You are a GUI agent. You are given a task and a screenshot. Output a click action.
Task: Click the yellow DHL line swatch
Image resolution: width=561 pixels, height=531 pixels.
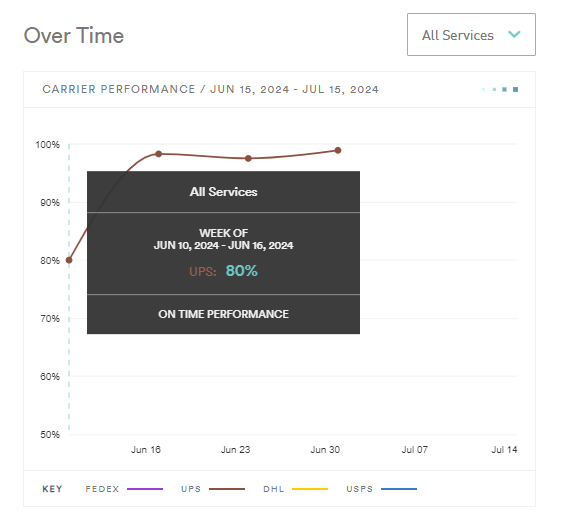coord(310,489)
